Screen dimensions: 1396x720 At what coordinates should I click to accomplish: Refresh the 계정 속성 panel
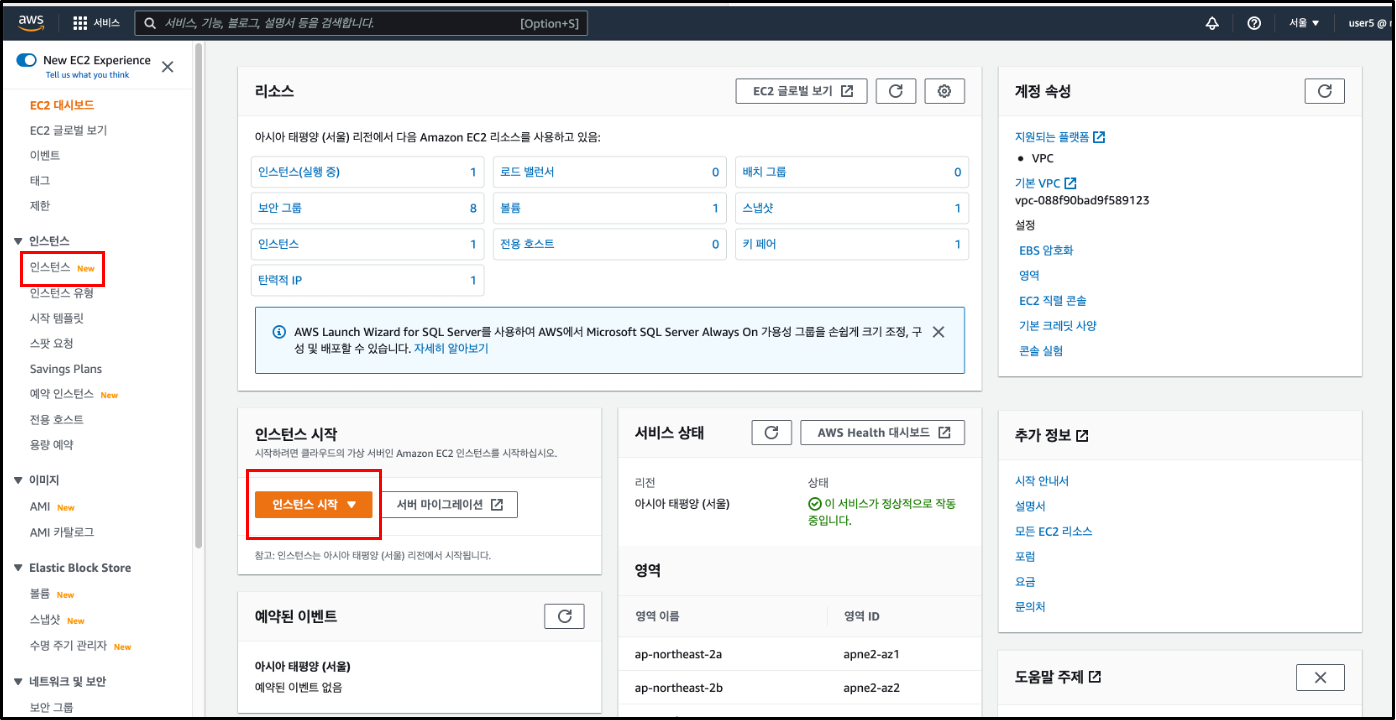click(x=1325, y=91)
